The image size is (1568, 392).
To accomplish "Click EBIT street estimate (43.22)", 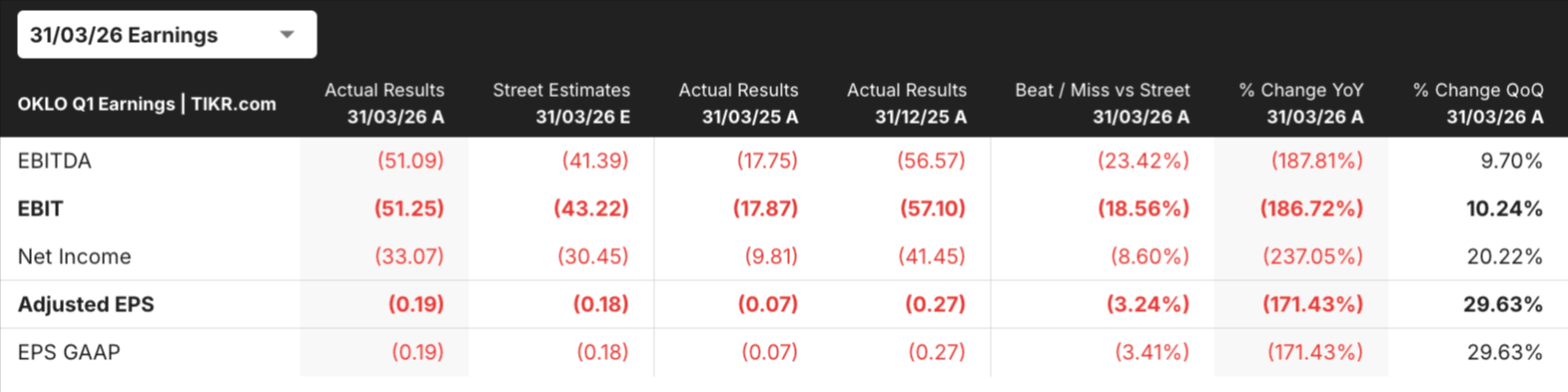I will [591, 208].
